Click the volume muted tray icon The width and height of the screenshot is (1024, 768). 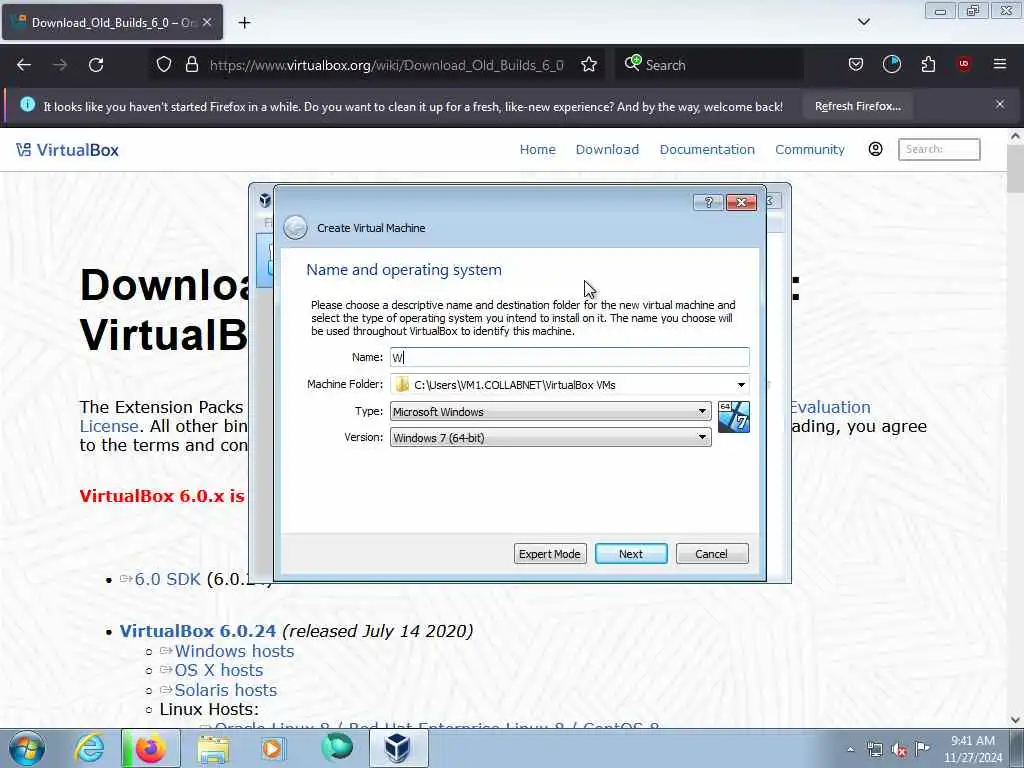(x=899, y=750)
